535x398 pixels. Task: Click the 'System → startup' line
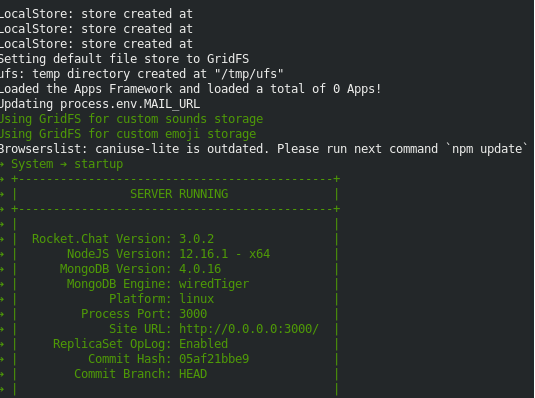click(x=61, y=164)
